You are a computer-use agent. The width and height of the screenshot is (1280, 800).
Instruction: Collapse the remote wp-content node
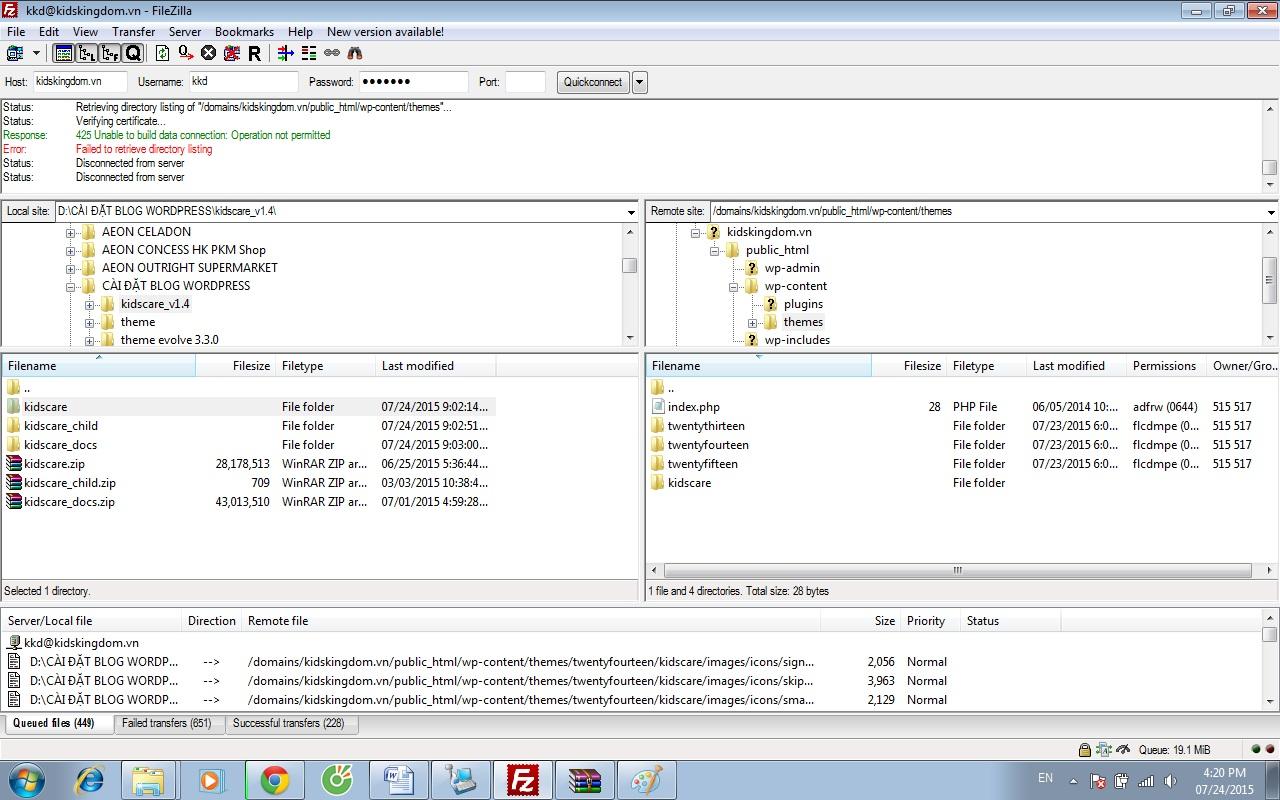tap(734, 286)
